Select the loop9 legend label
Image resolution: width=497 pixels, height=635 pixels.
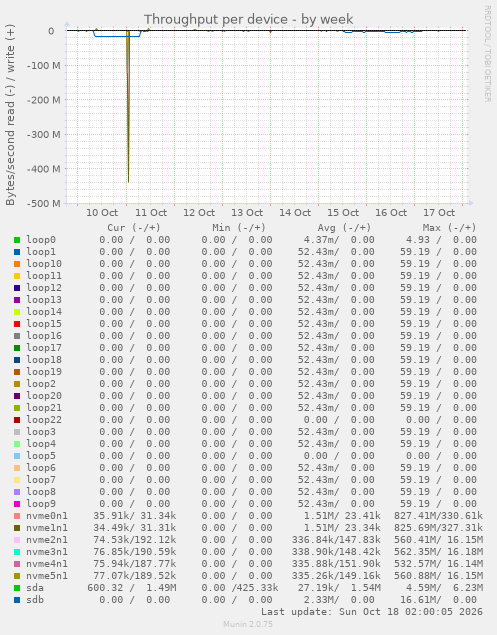41,504
